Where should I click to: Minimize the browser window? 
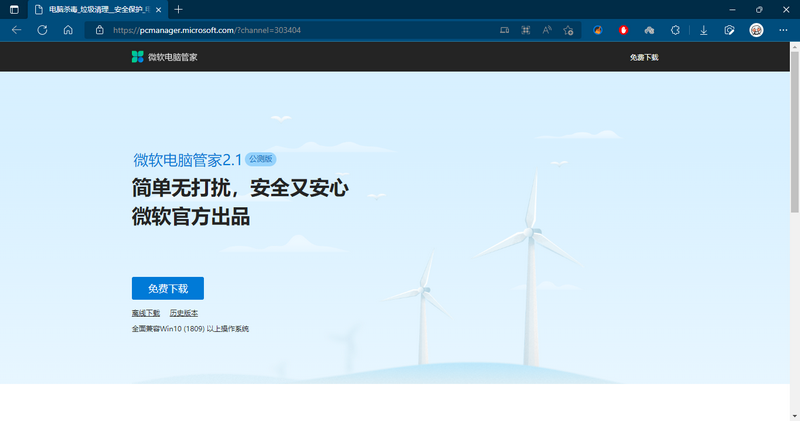[732, 10]
